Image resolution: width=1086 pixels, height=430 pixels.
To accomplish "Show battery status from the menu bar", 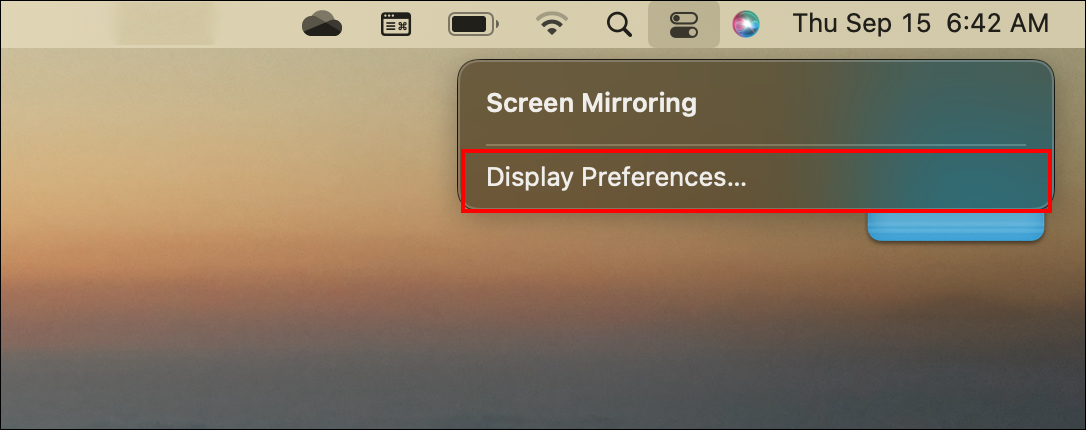I will coord(470,24).
